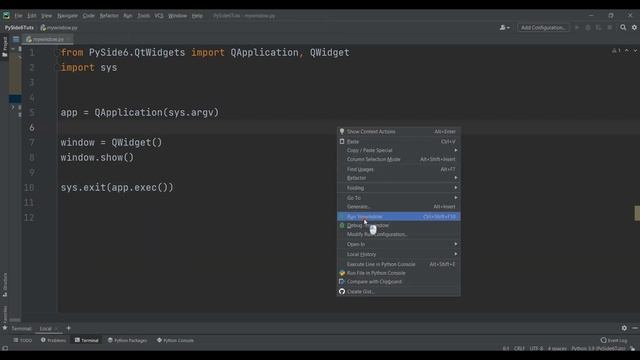Choose Debug 'mywindow' in context menu

399,225
